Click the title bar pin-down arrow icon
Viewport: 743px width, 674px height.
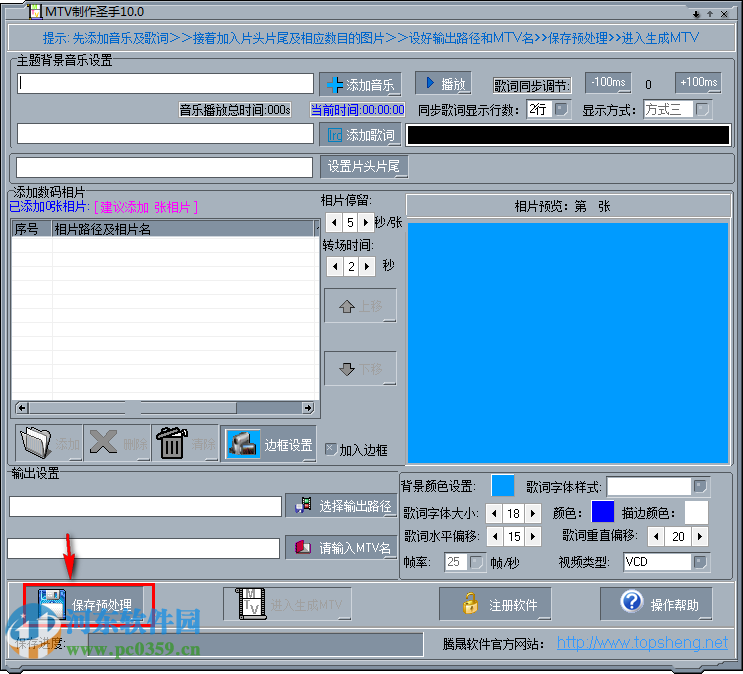(x=696, y=14)
